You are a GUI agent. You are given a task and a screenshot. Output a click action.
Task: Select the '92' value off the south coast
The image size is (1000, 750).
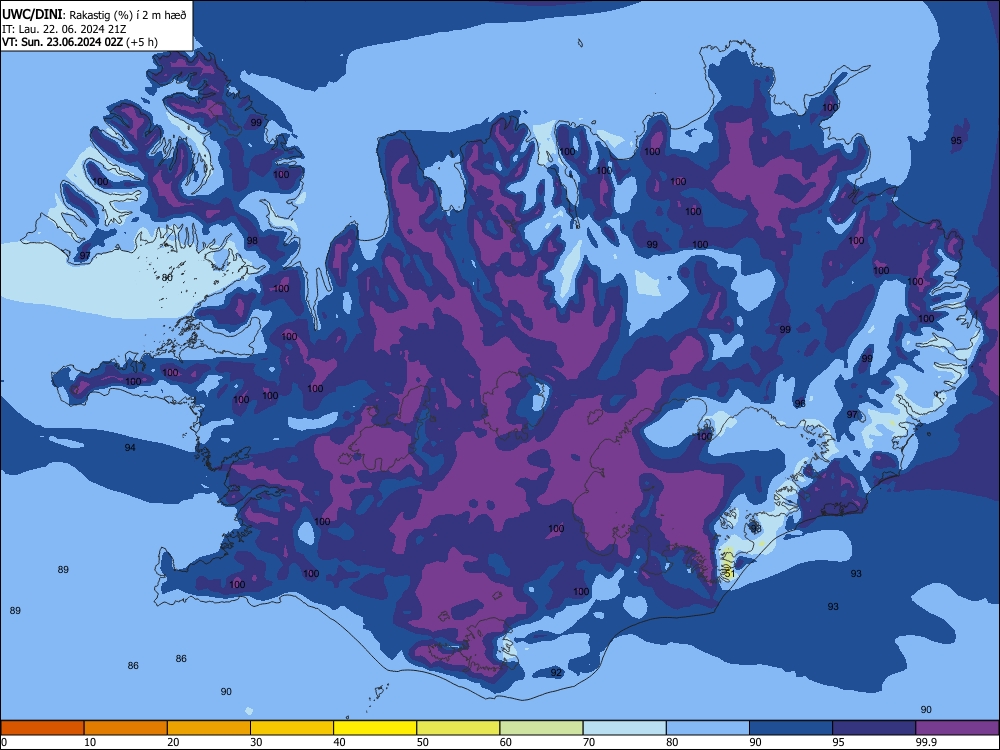556,672
